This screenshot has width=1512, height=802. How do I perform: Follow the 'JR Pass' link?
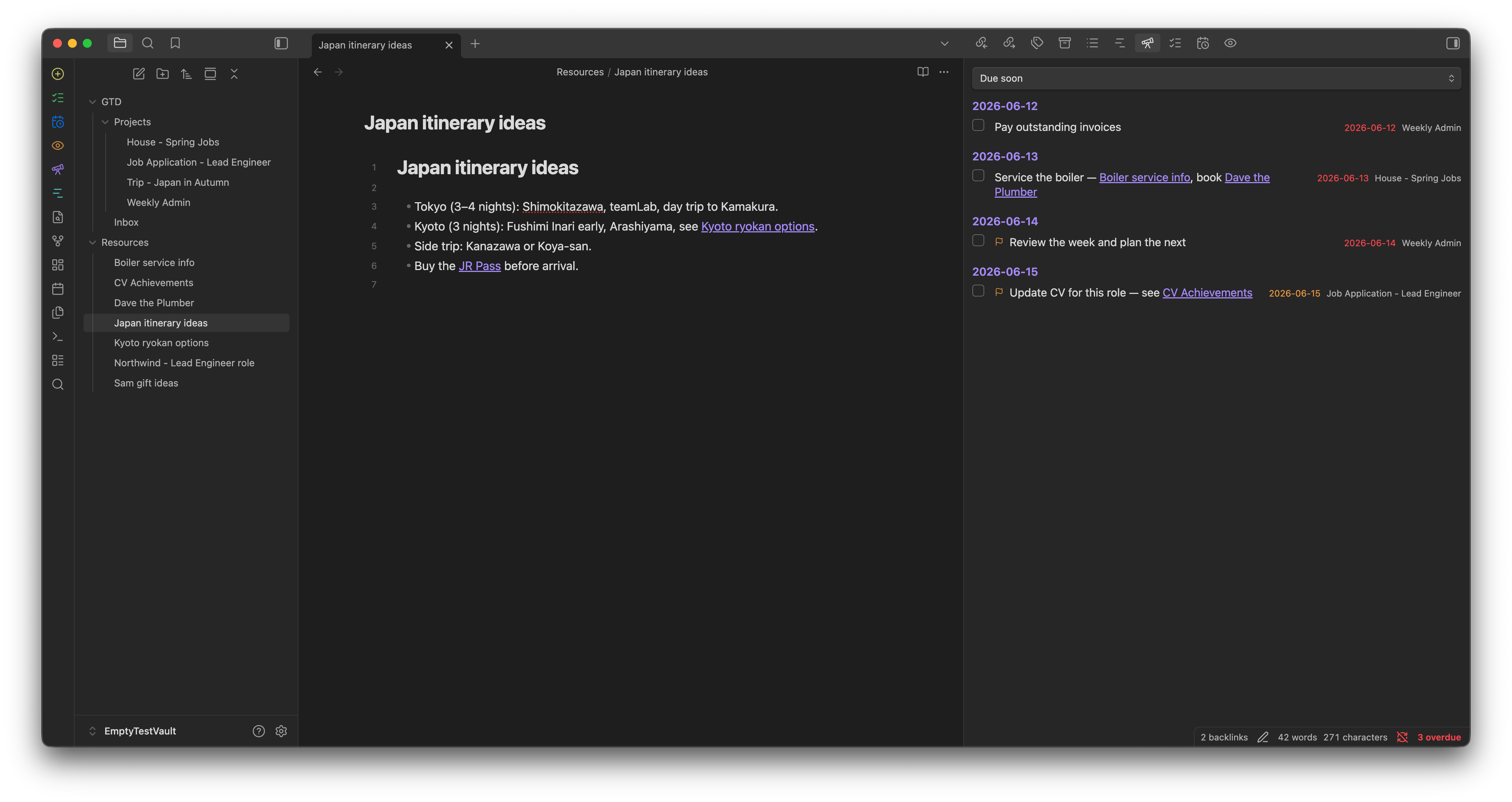pyautogui.click(x=480, y=265)
